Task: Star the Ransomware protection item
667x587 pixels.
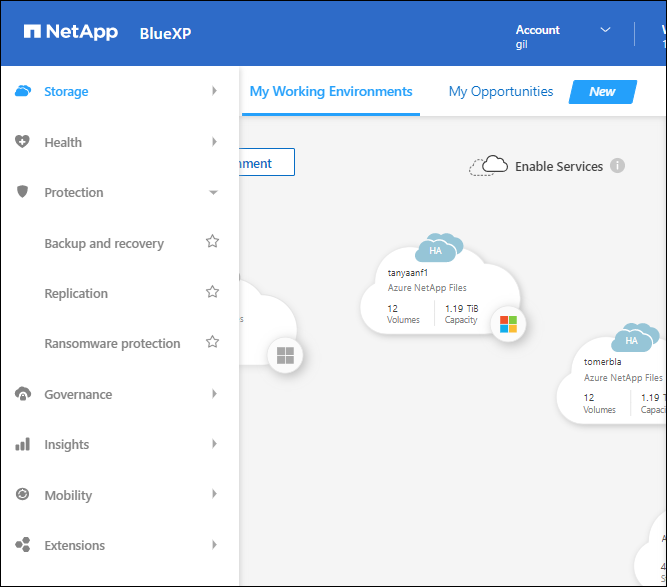Action: point(212,342)
